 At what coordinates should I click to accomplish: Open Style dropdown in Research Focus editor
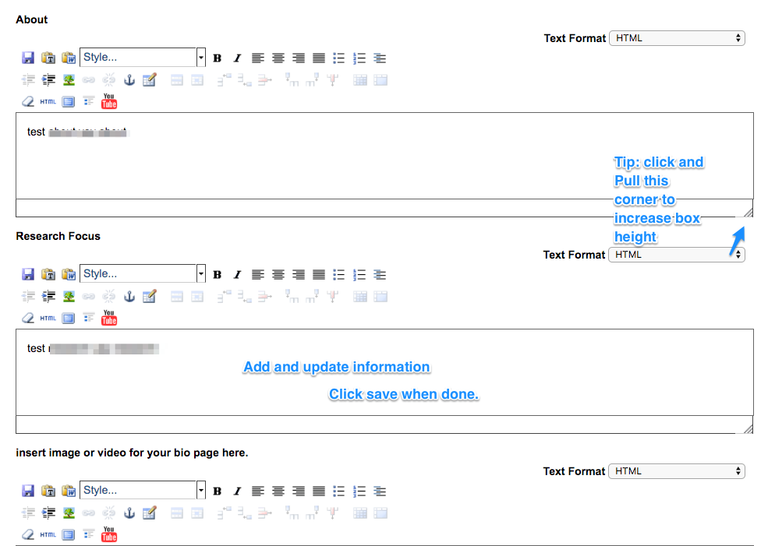[x=142, y=274]
